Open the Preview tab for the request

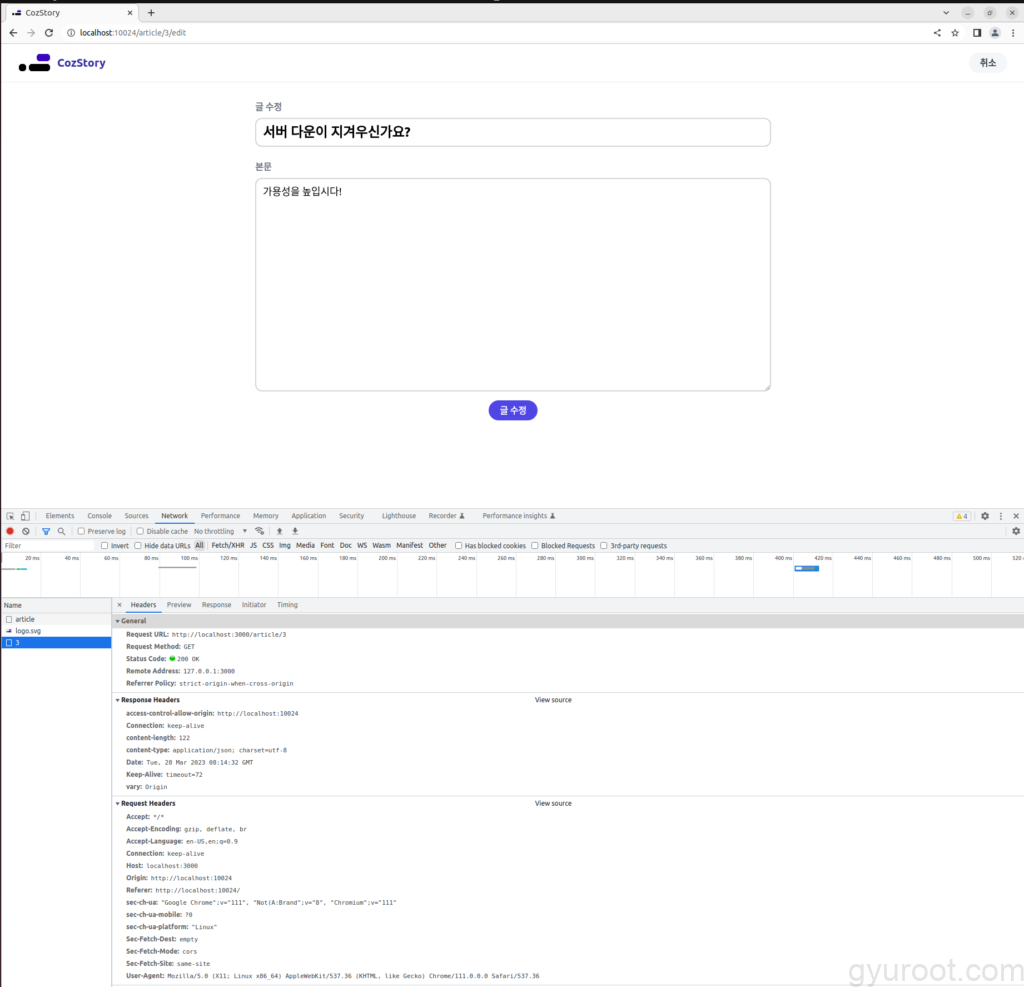tap(179, 605)
